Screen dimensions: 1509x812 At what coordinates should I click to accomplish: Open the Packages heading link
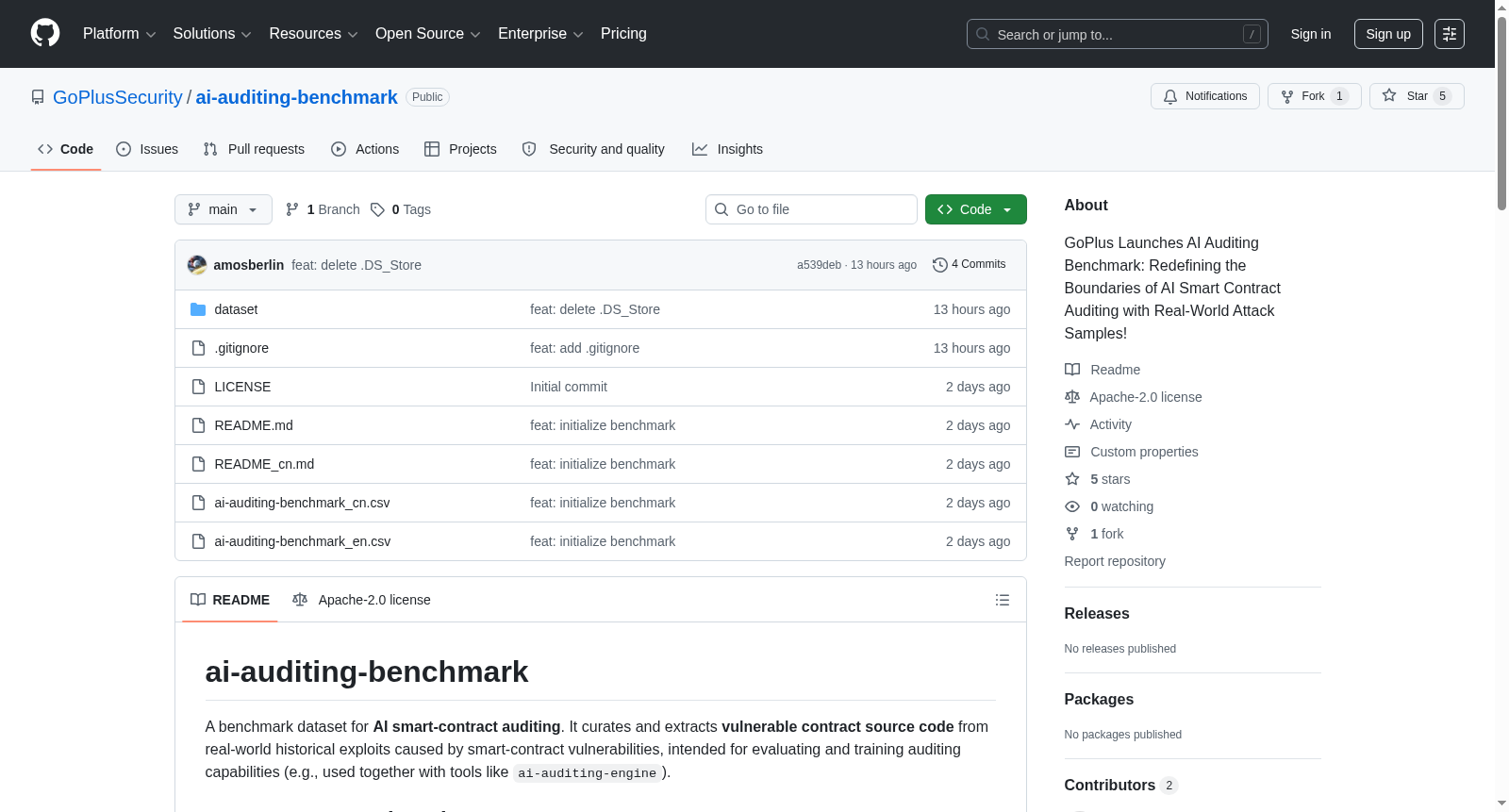[x=1099, y=700]
